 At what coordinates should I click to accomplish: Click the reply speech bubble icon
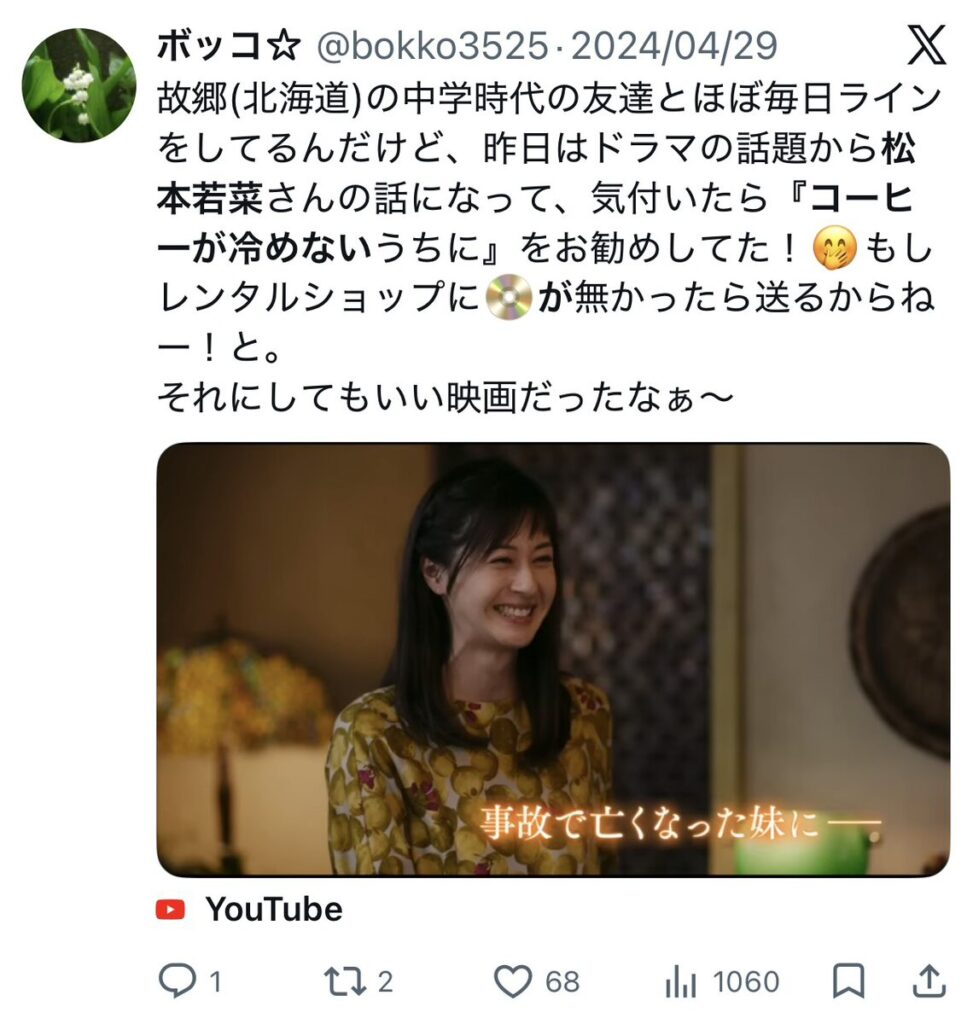(177, 981)
